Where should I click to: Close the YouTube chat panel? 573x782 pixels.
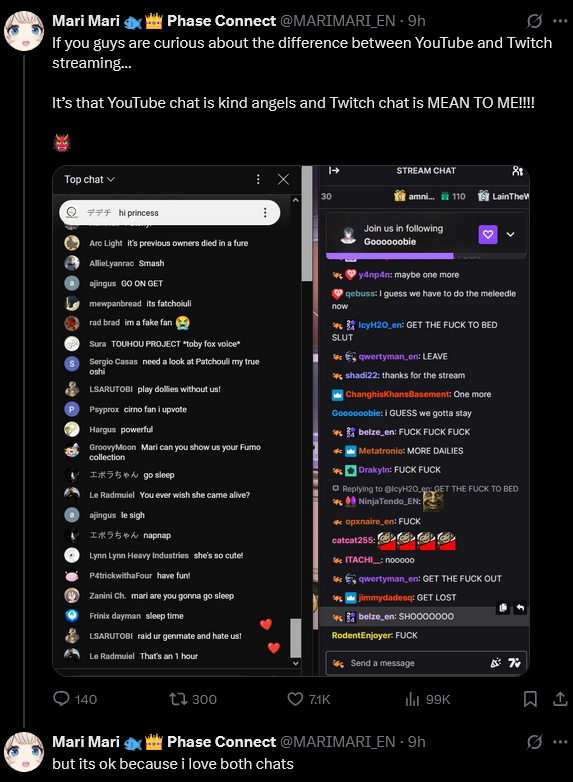[x=283, y=180]
